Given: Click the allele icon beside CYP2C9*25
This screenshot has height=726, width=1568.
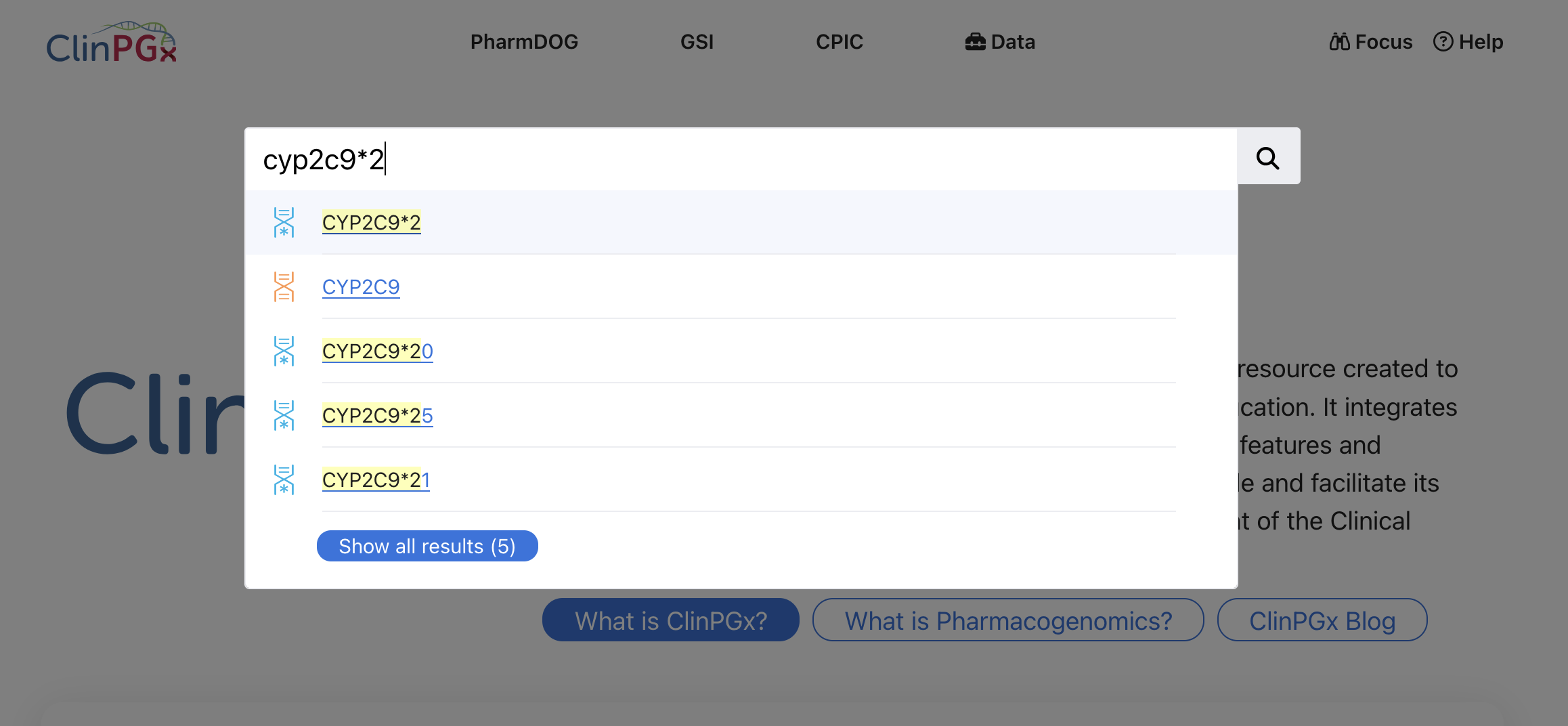Looking at the screenshot, I should [x=284, y=415].
